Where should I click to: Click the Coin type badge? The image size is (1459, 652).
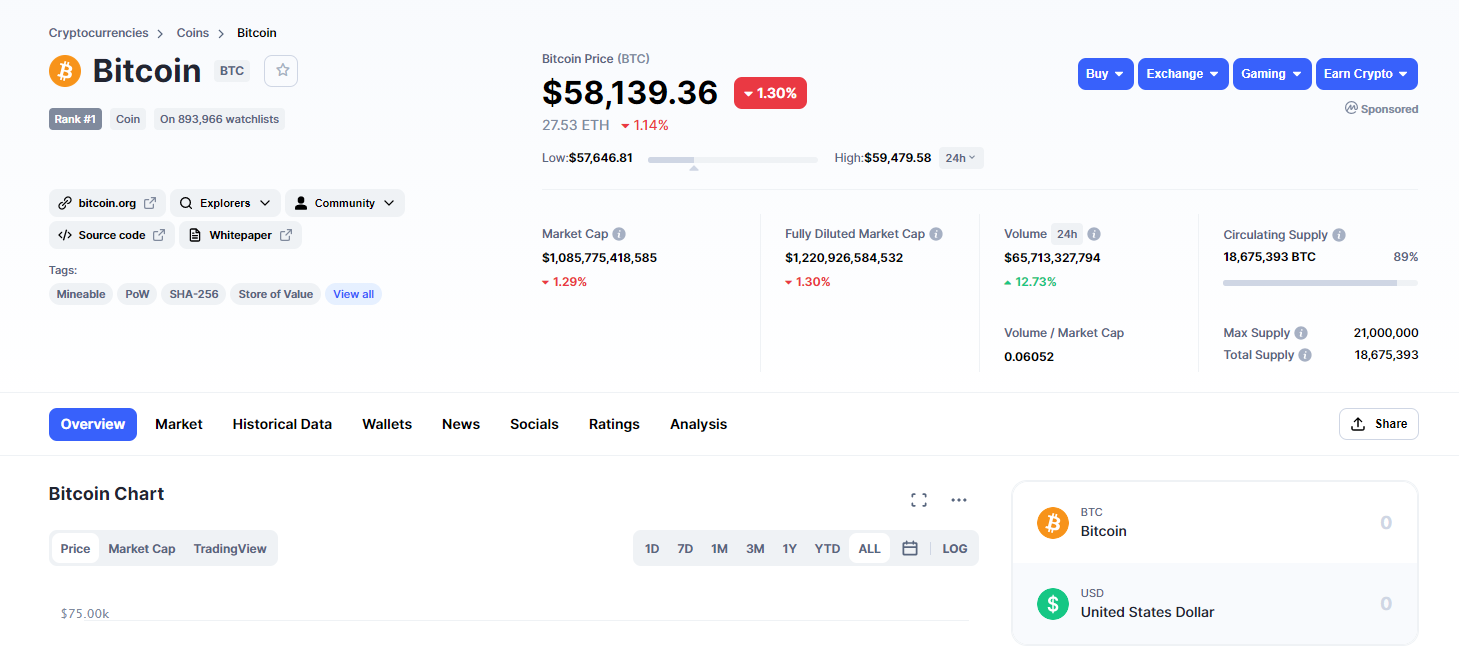[x=128, y=119]
